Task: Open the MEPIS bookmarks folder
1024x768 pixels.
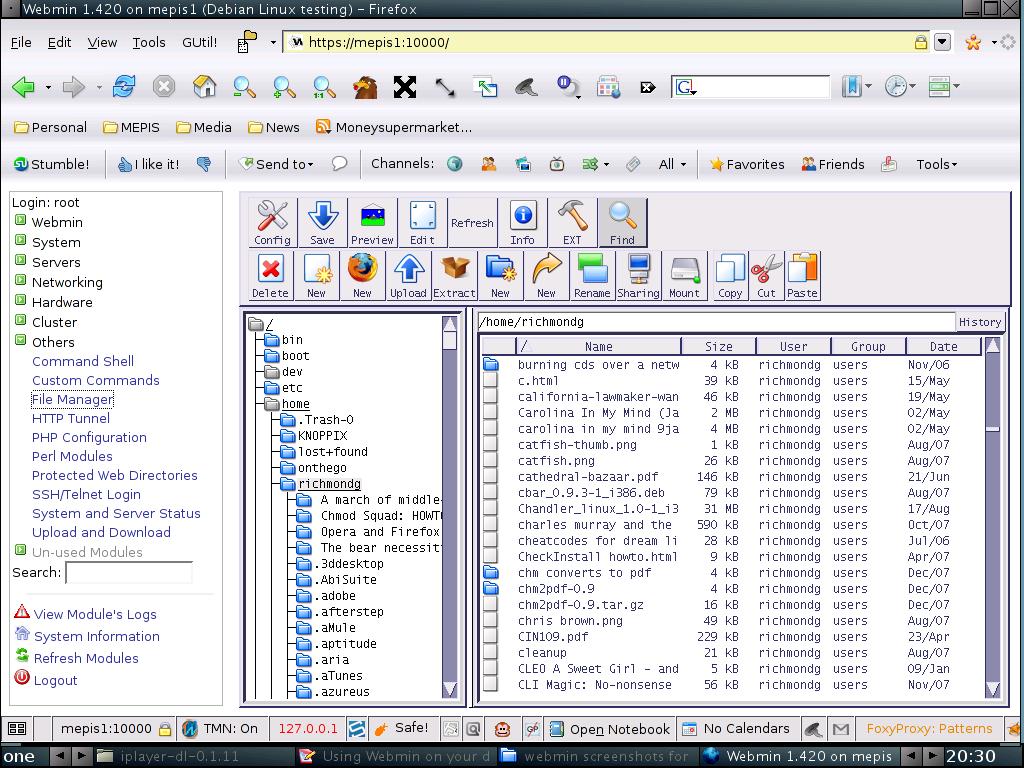Action: (131, 127)
